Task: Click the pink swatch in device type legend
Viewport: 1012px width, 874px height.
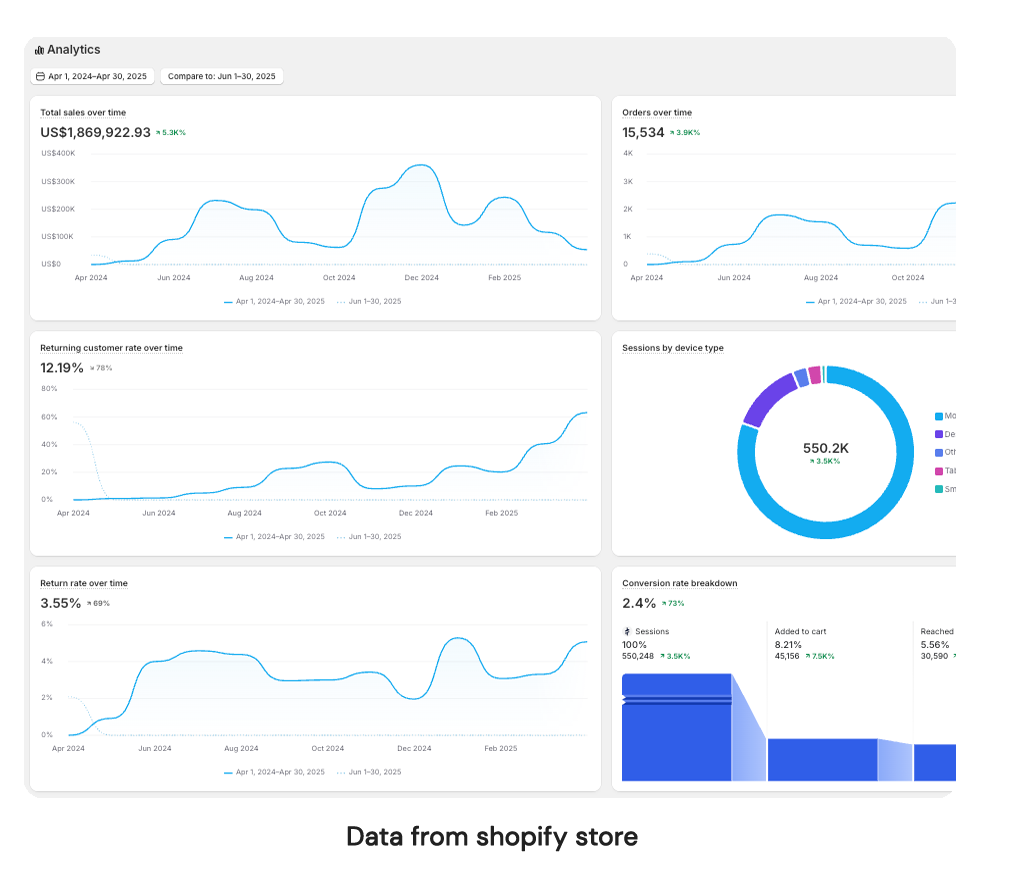Action: coord(939,471)
